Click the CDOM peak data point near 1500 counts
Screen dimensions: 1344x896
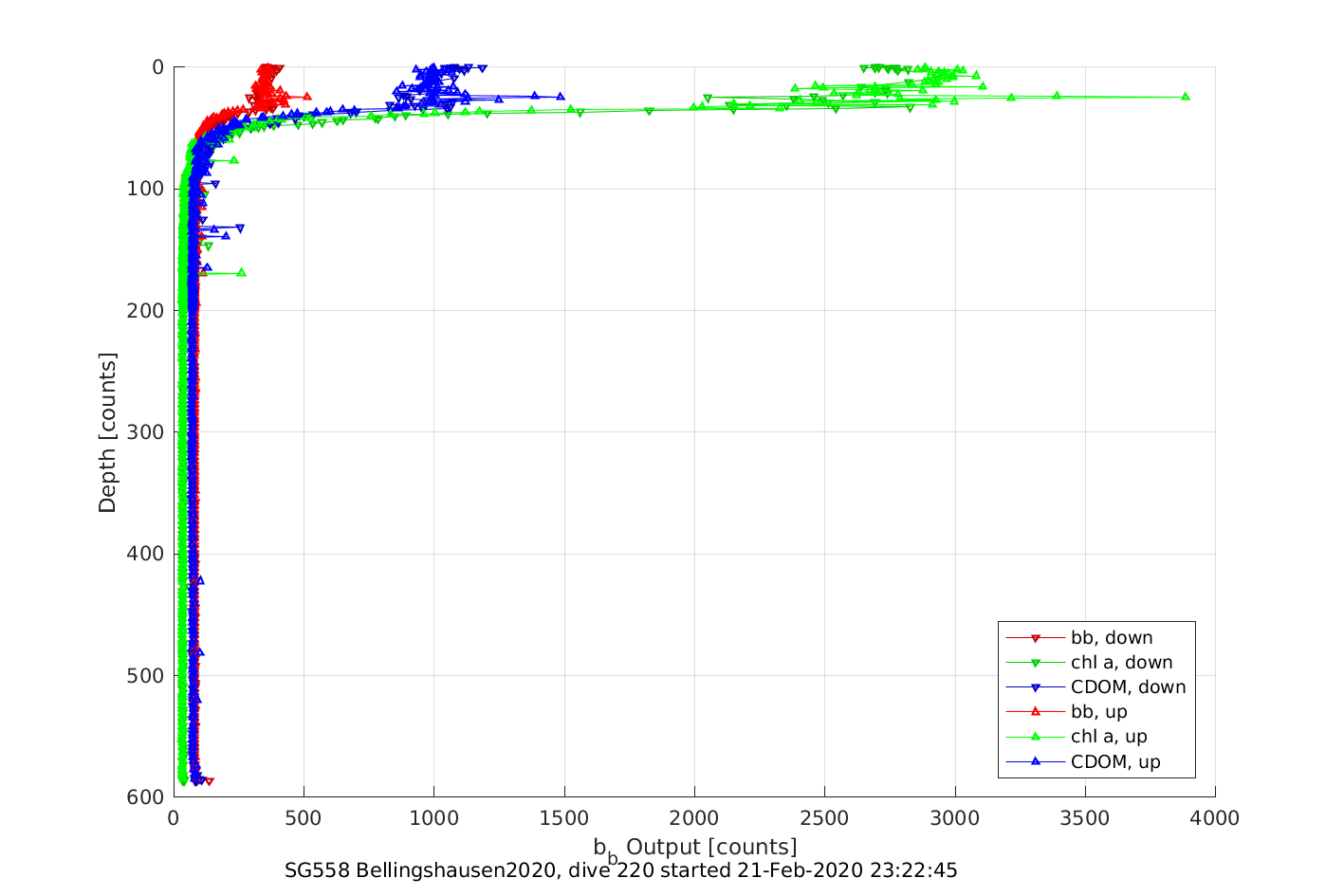coord(561,96)
